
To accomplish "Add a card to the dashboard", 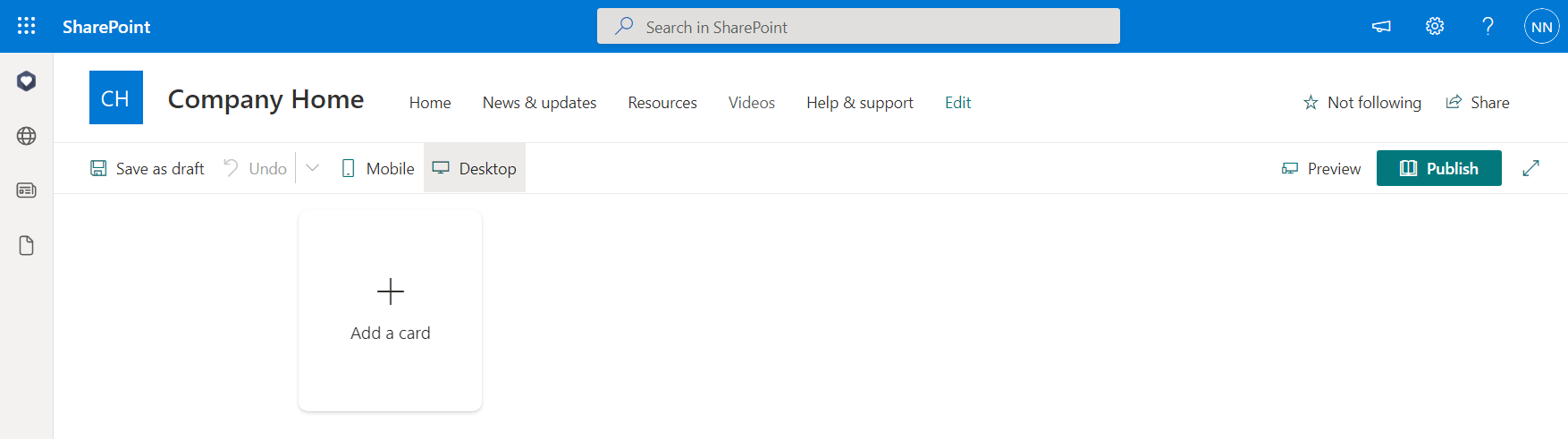I will pyautogui.click(x=391, y=310).
